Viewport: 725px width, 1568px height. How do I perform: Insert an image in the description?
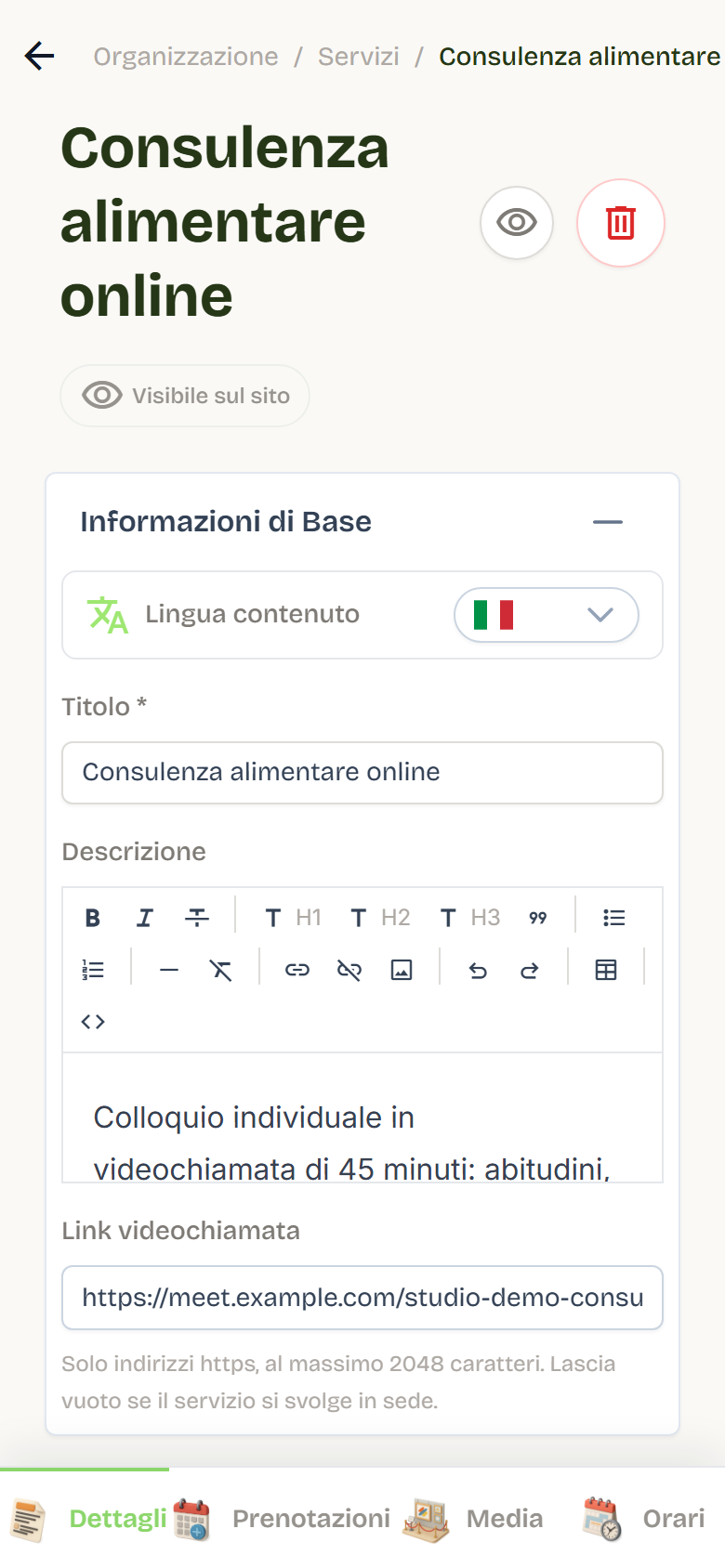coord(402,970)
